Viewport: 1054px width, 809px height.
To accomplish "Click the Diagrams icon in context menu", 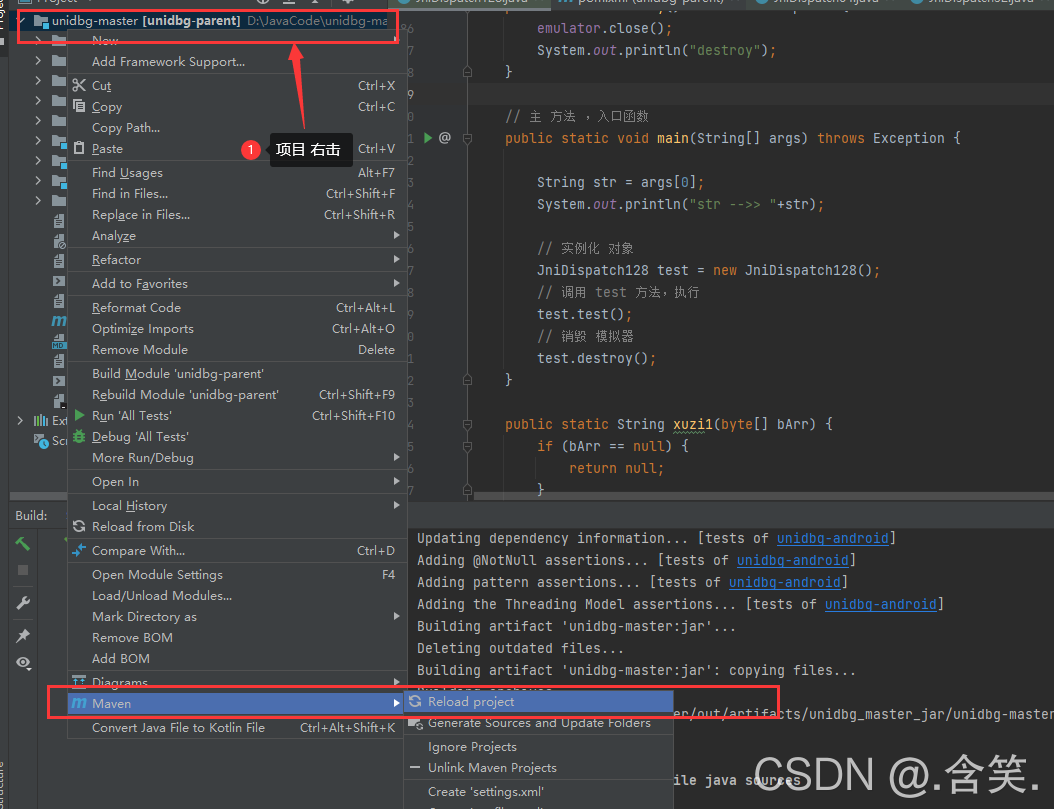I will (79, 681).
